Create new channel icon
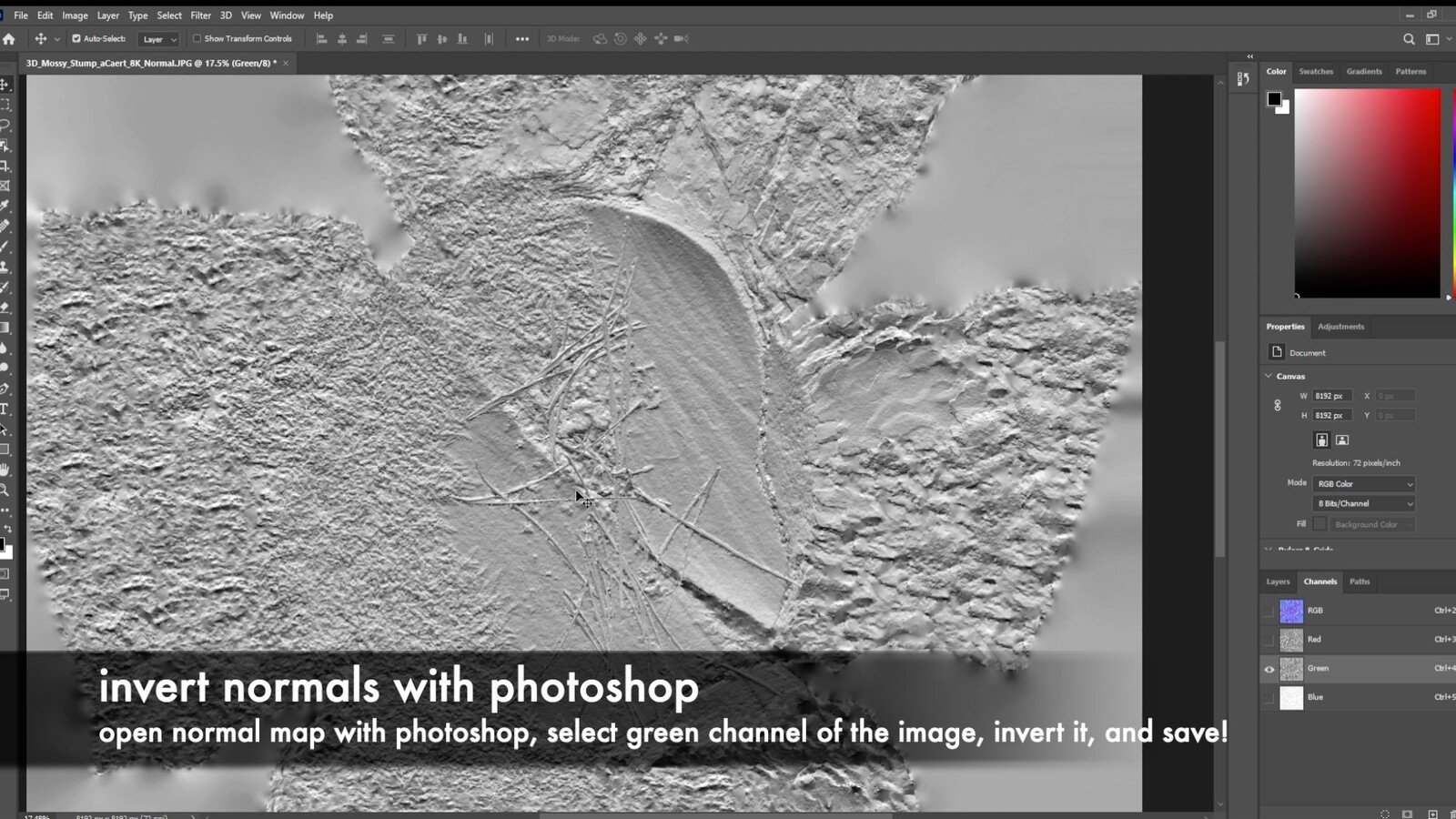Screen dimensions: 1456x819 1432,814
